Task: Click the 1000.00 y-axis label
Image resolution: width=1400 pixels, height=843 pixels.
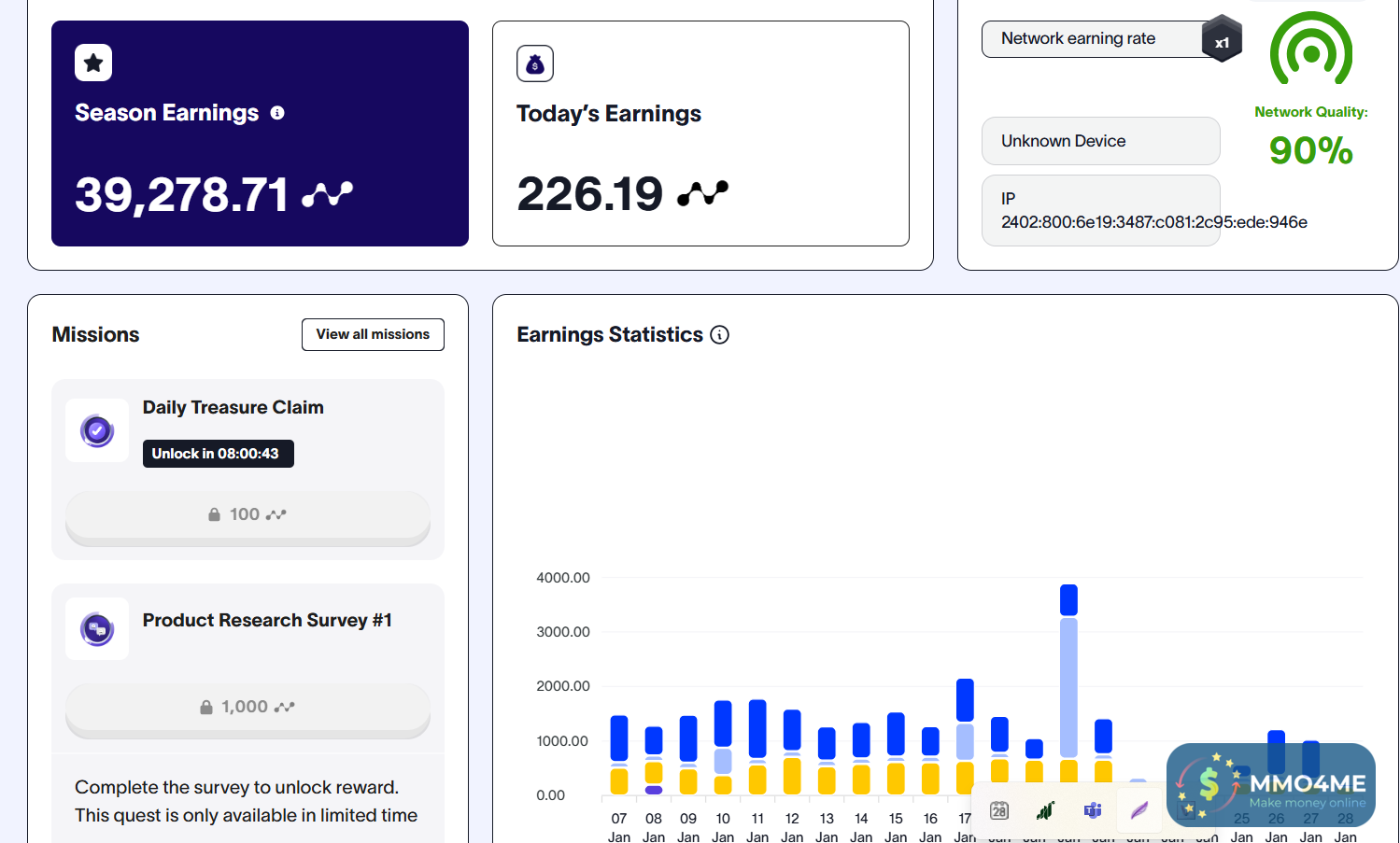Action: click(x=563, y=741)
